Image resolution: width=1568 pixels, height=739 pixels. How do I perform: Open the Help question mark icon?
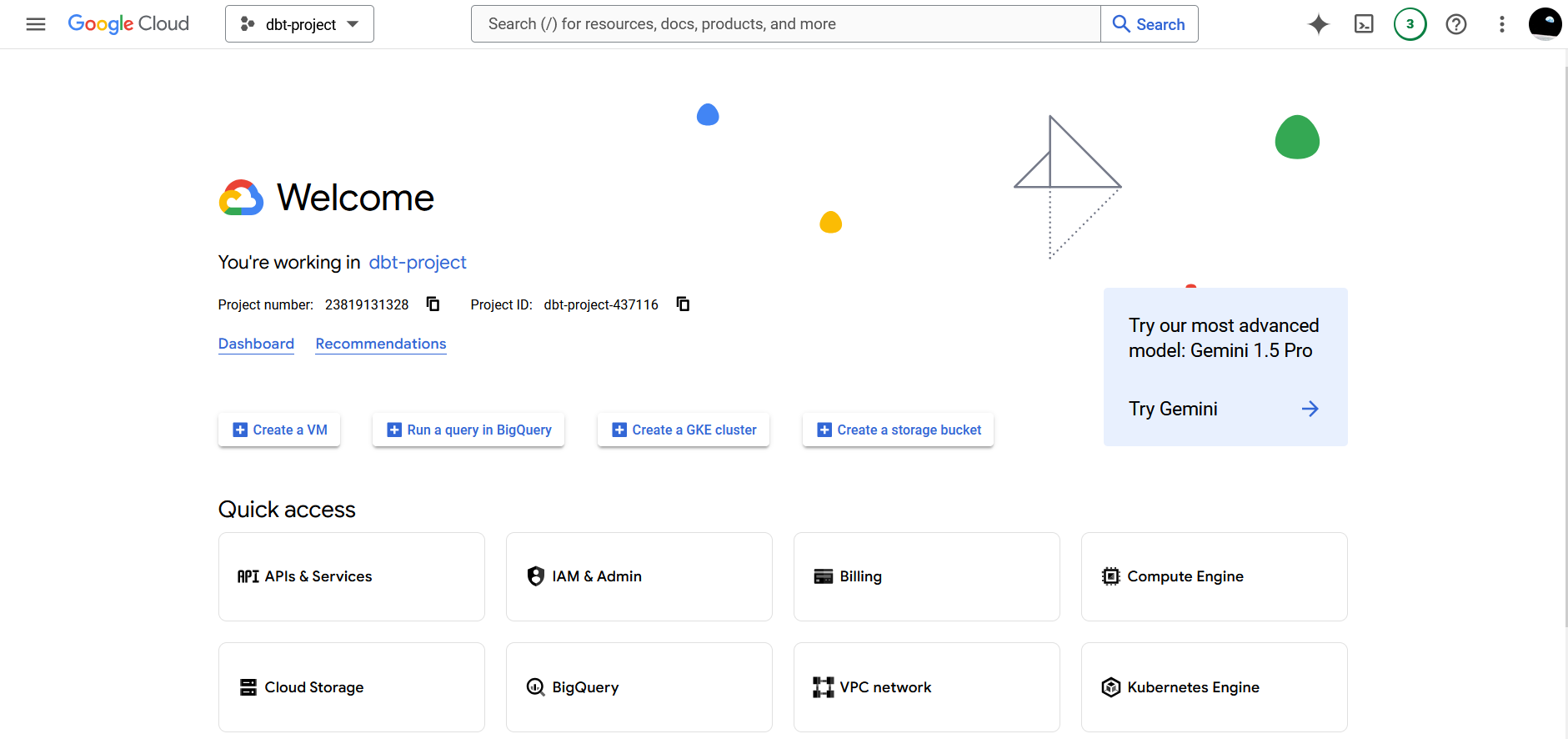[x=1456, y=24]
